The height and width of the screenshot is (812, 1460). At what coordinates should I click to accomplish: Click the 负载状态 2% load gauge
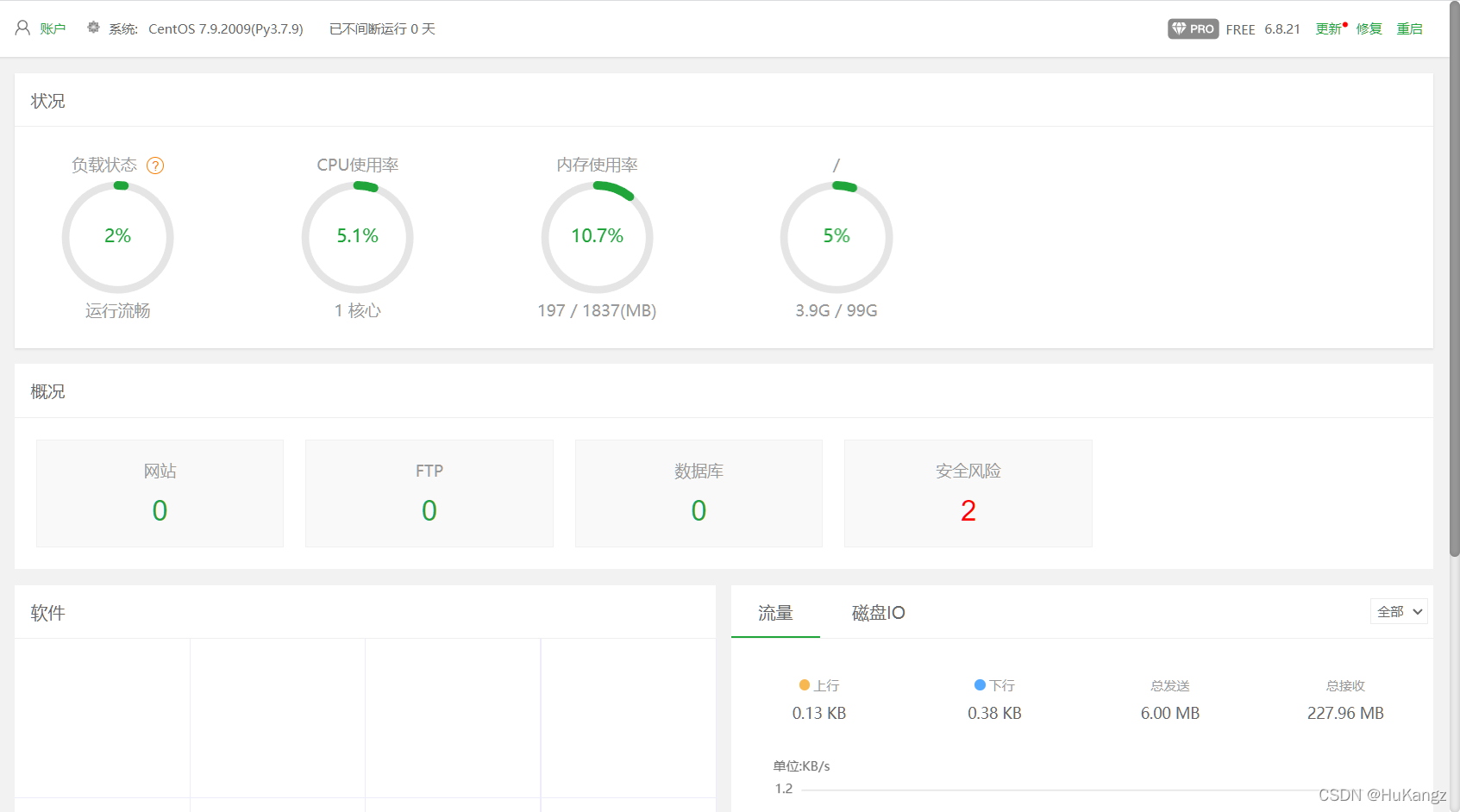pyautogui.click(x=117, y=237)
